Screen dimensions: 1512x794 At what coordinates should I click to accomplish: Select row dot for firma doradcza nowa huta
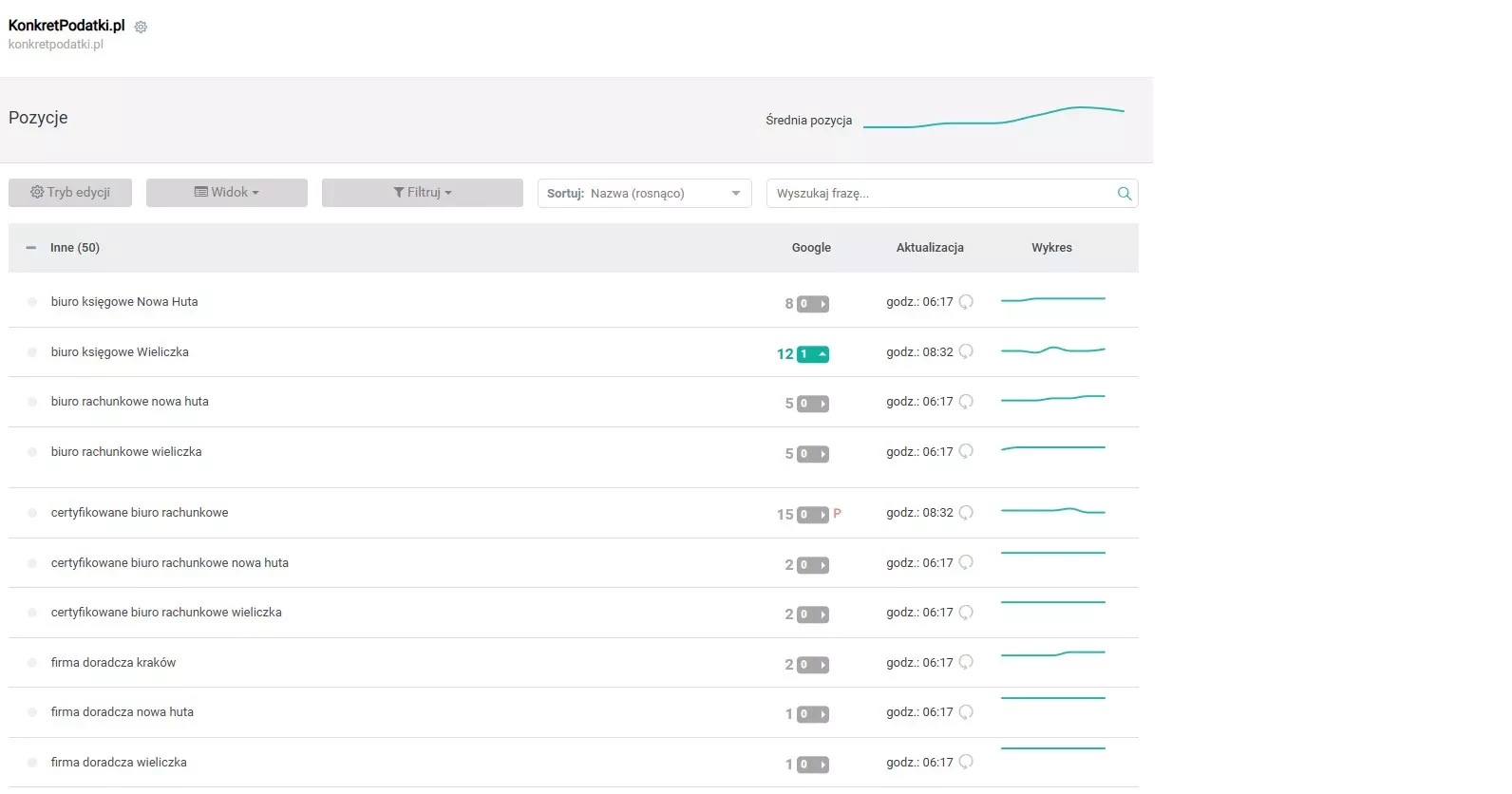click(x=32, y=712)
